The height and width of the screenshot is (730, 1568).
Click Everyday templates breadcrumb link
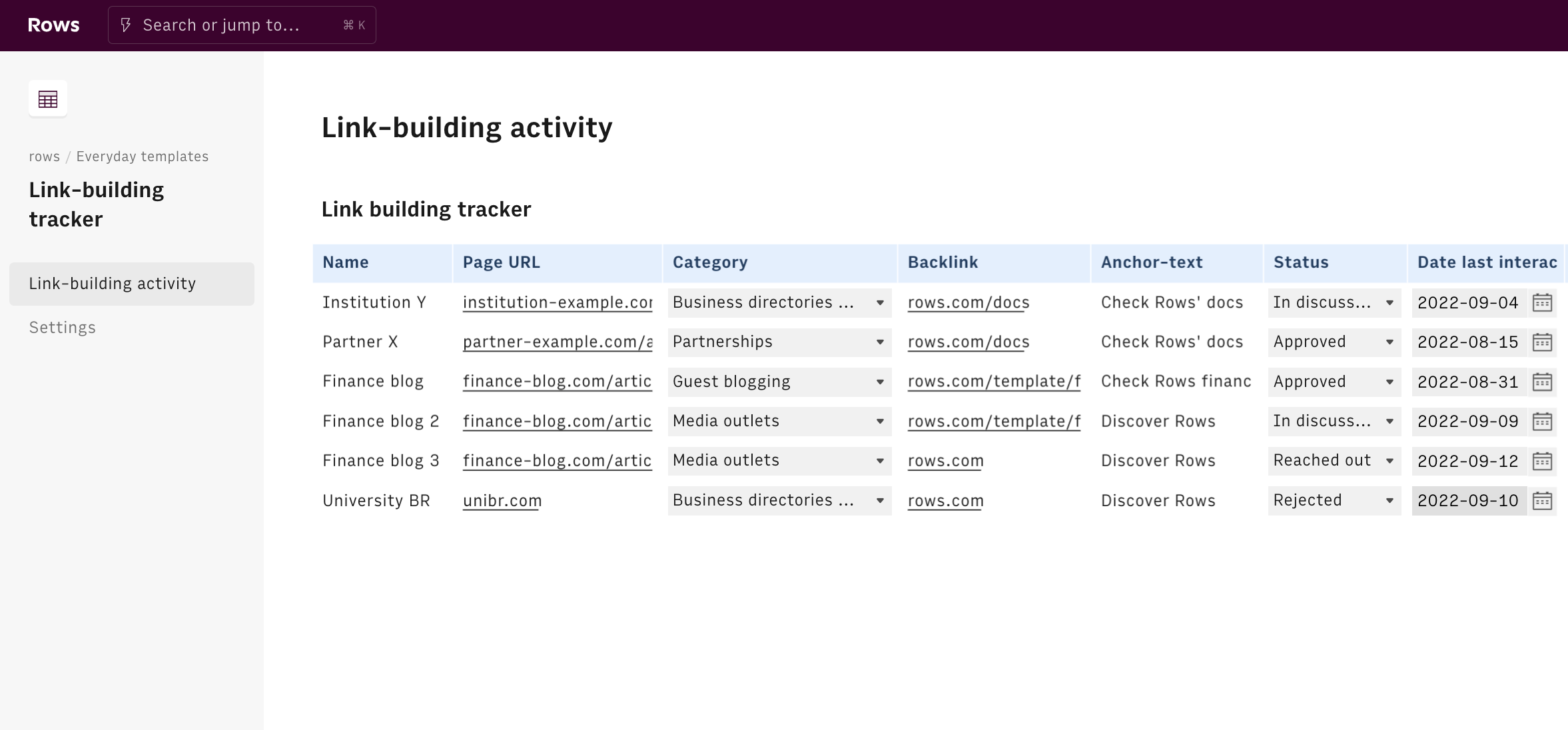coord(142,157)
